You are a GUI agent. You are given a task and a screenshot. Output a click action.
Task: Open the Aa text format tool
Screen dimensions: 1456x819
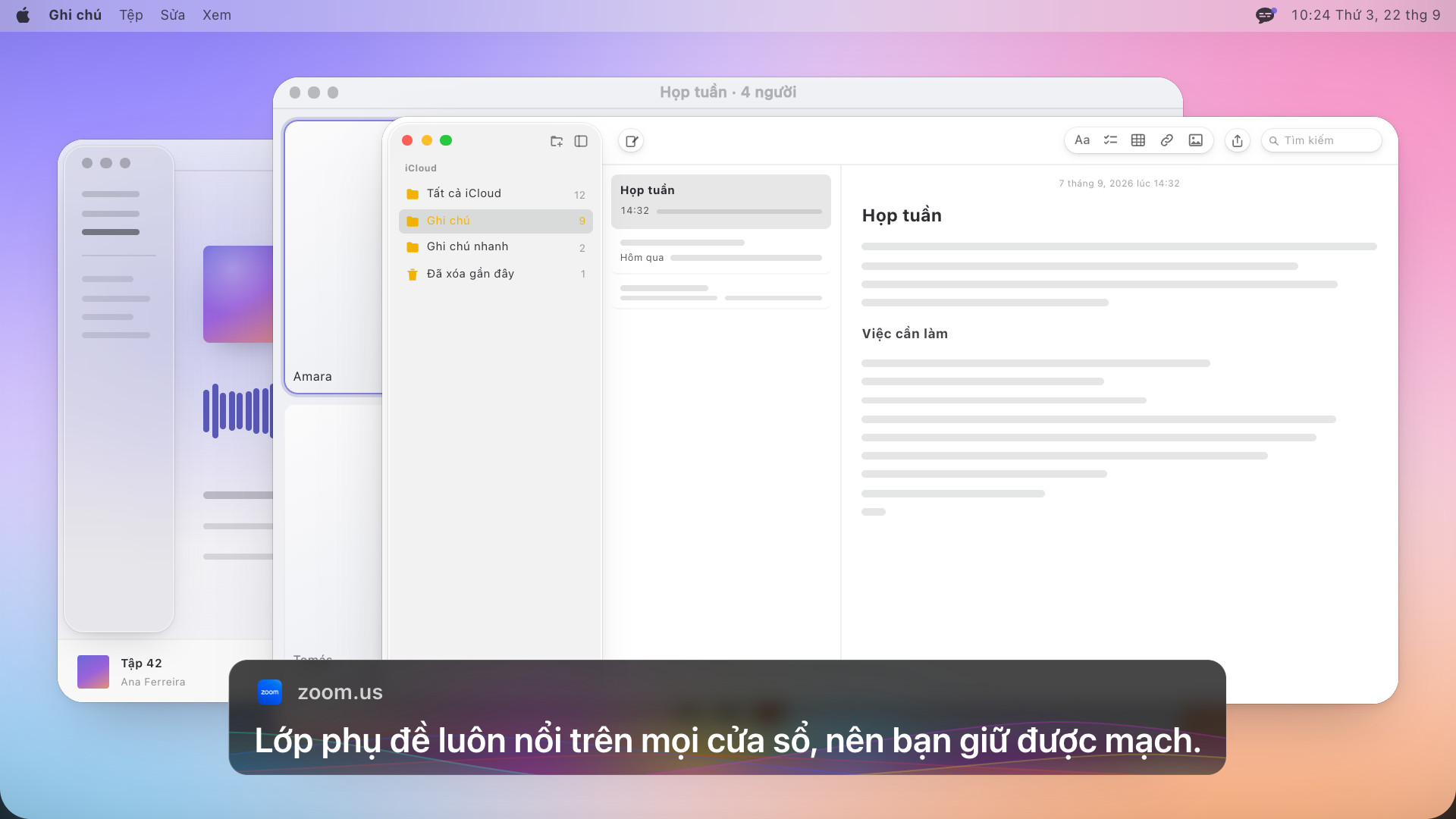(x=1082, y=140)
